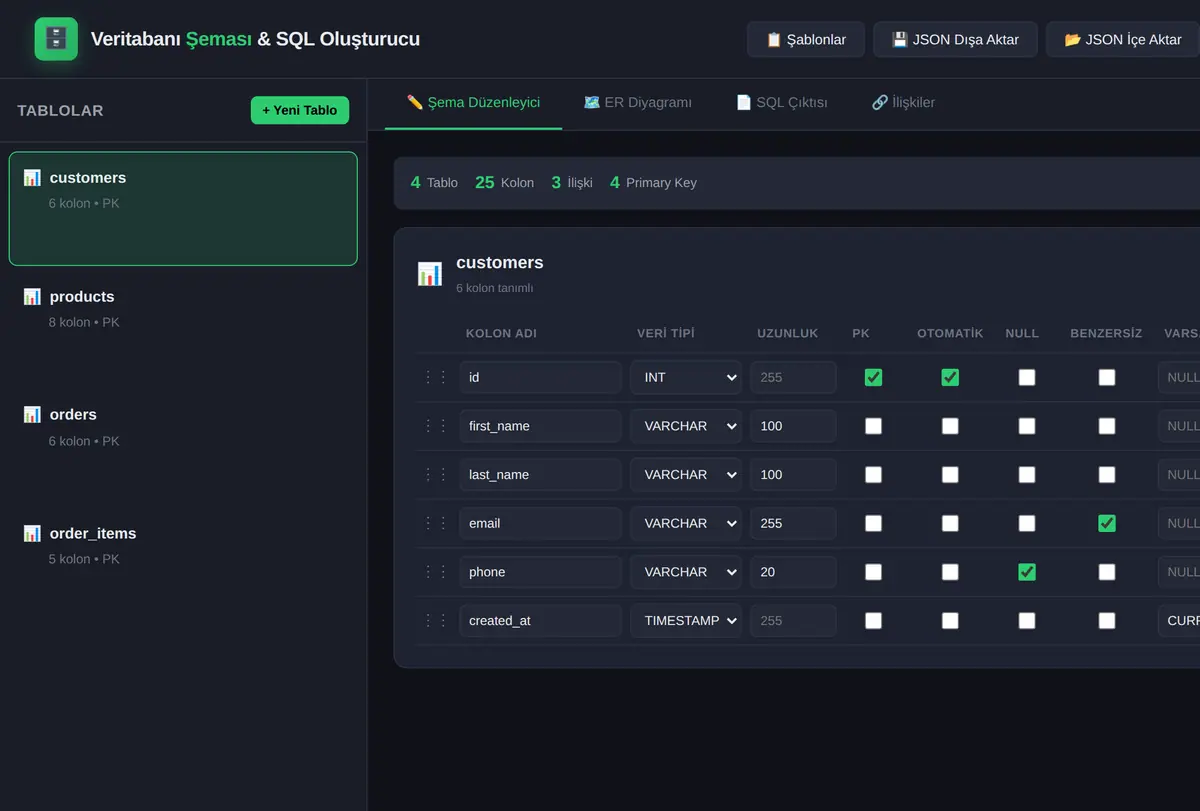Open the SQL Çıktısı tab
Viewport: 1200px width, 811px height.
782,103
